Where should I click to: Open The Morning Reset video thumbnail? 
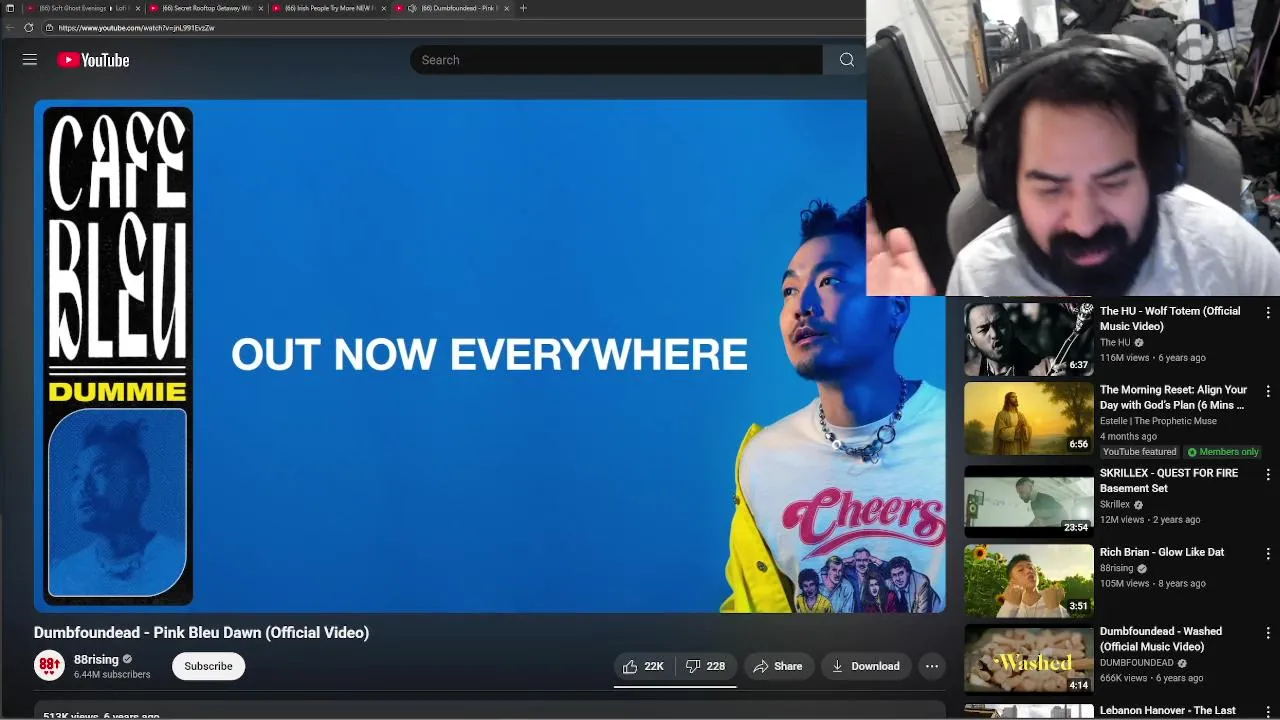click(x=1029, y=418)
